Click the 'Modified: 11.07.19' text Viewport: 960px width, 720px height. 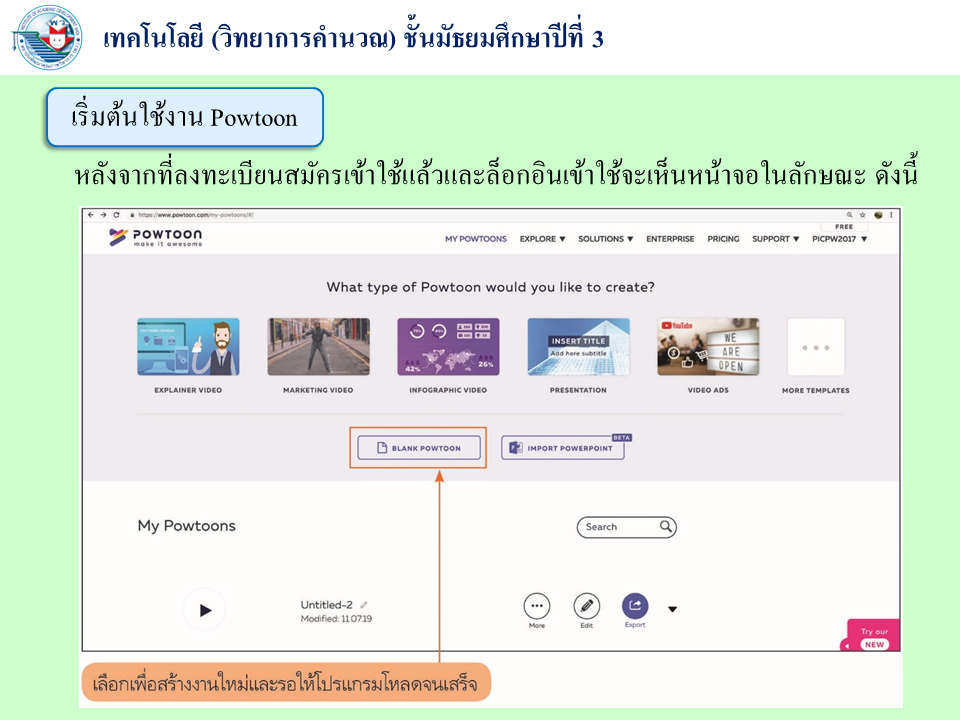336,619
